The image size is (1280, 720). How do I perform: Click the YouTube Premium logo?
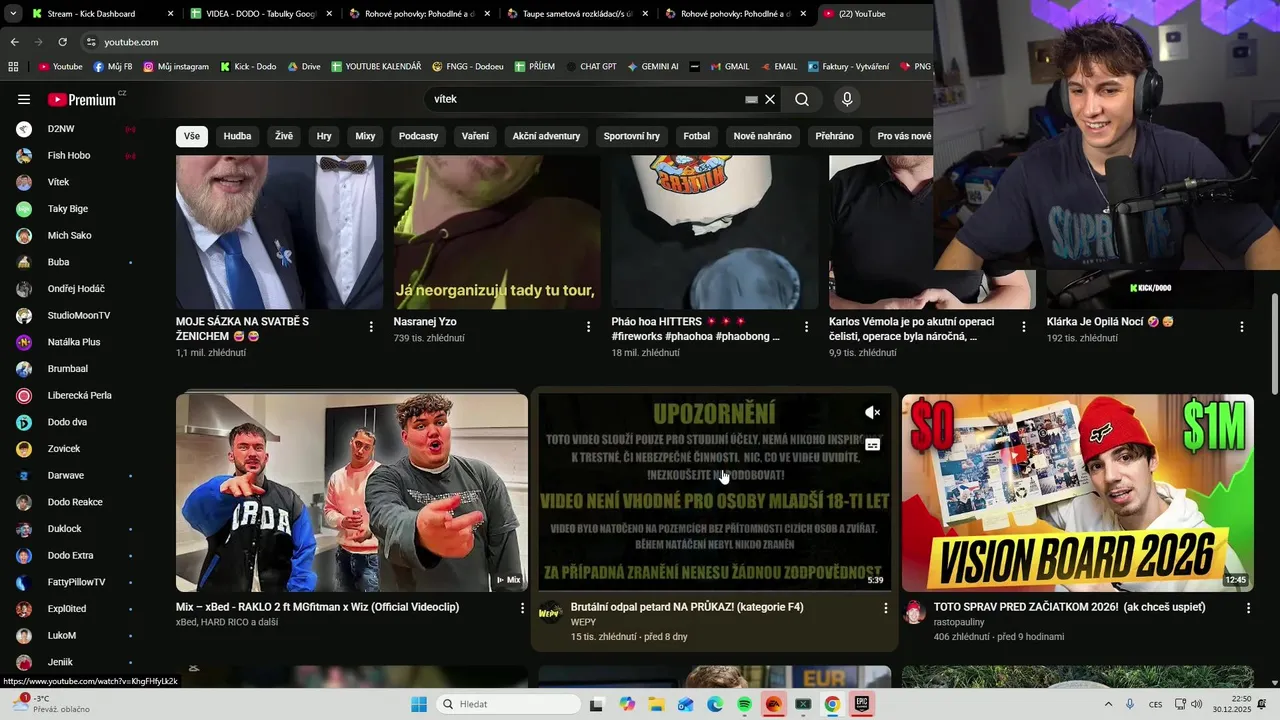[x=81, y=99]
